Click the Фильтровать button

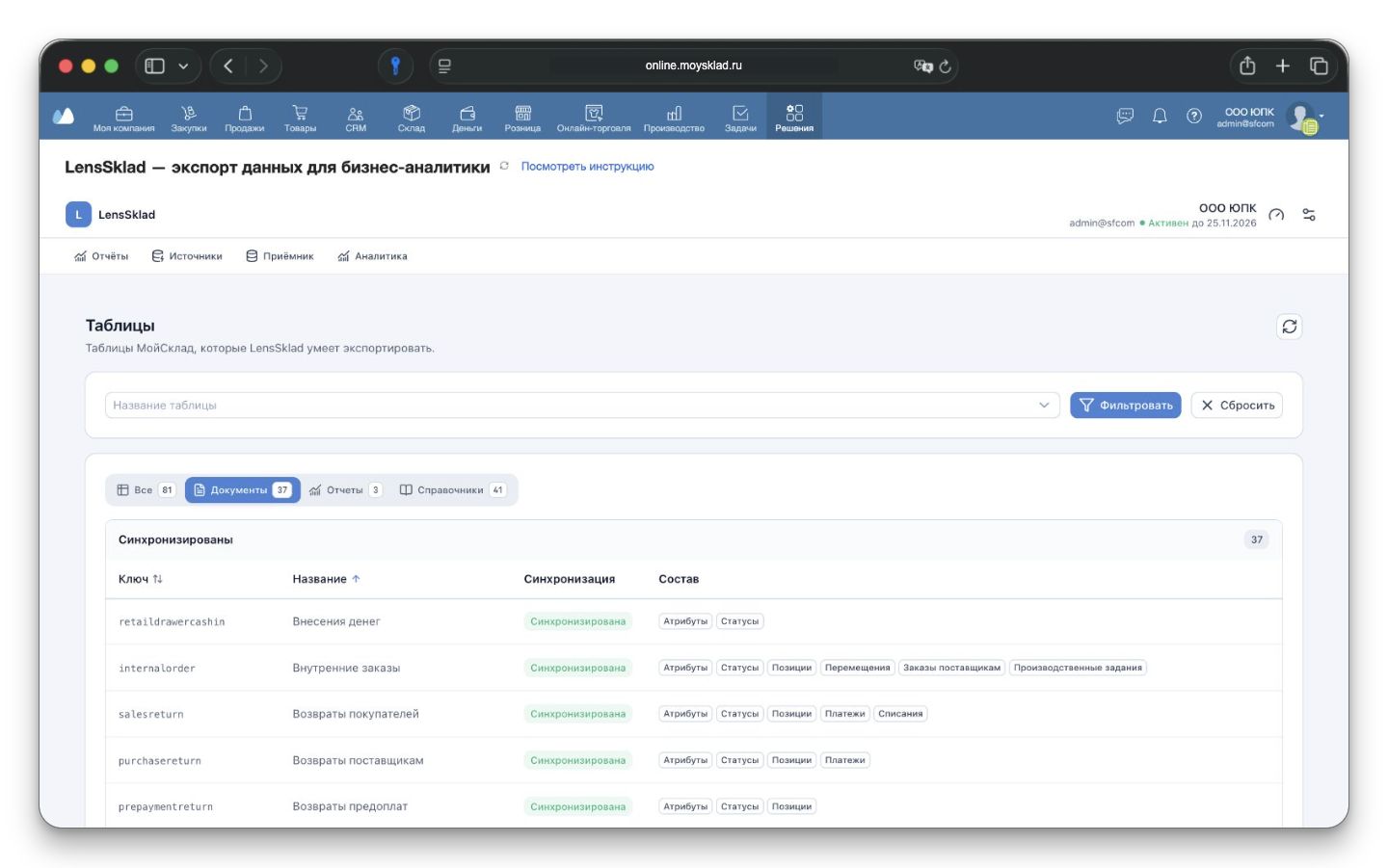(1125, 406)
